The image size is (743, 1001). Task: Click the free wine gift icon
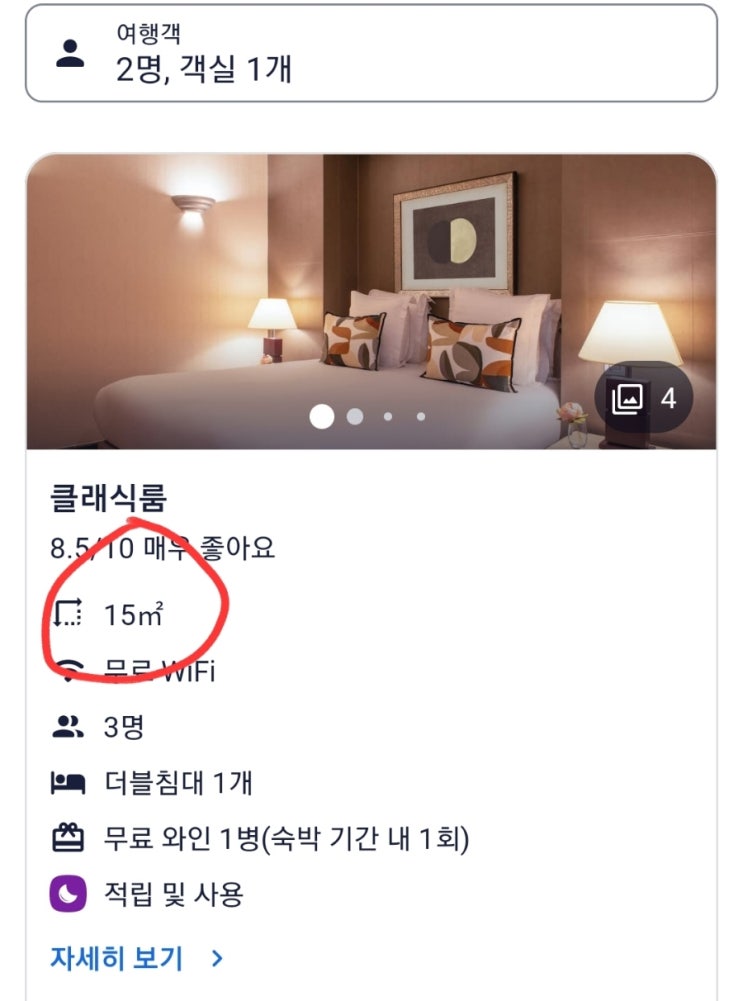(x=67, y=838)
